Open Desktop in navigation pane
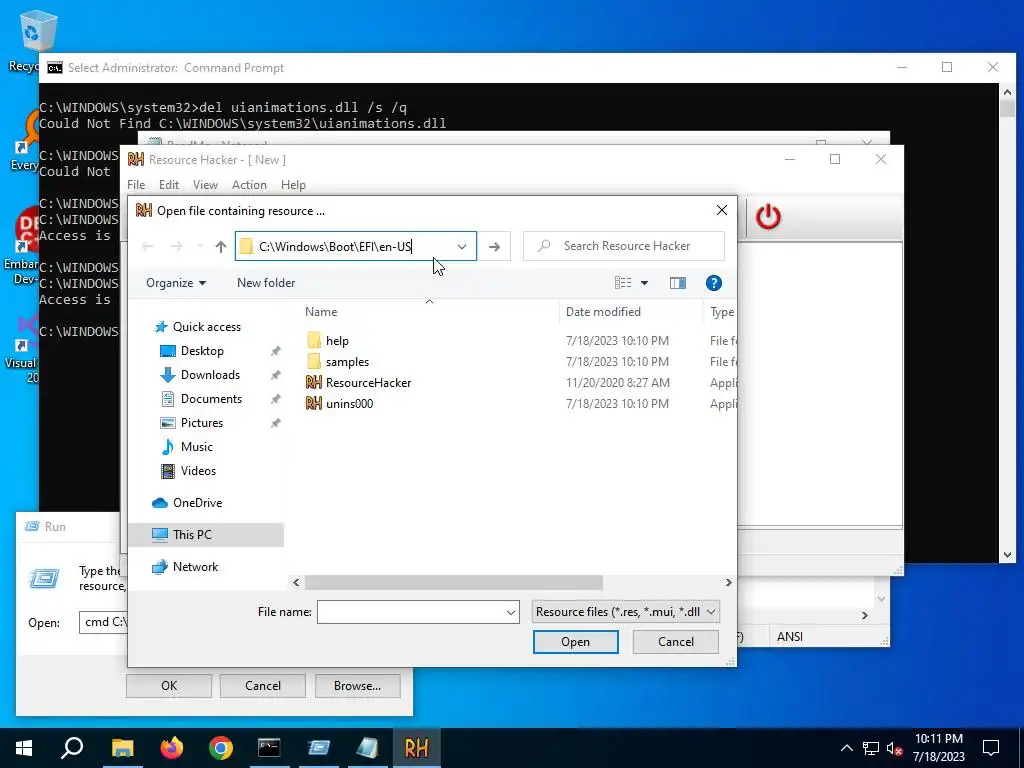The image size is (1024, 768). [202, 351]
